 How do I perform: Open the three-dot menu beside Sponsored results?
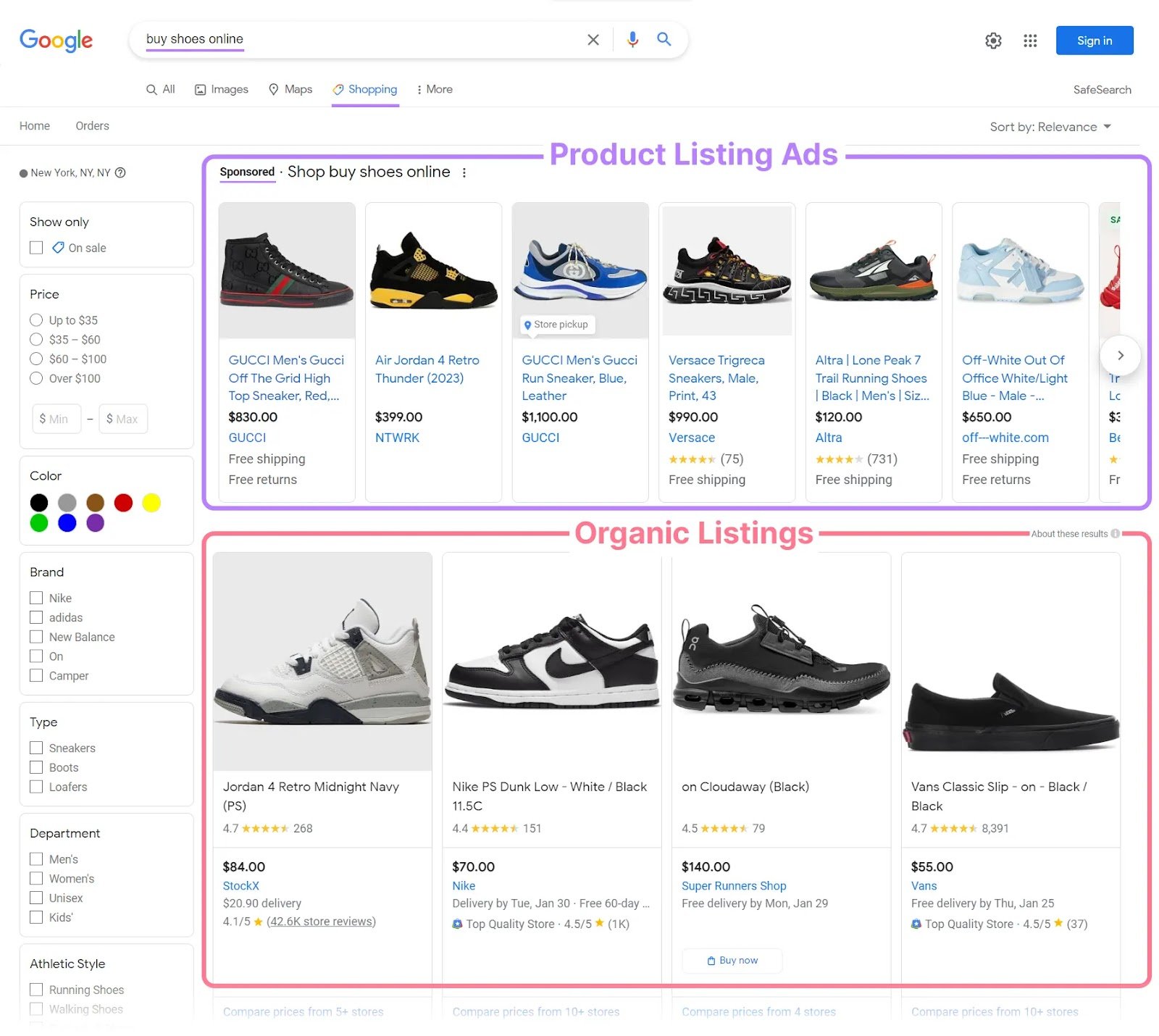(x=464, y=172)
